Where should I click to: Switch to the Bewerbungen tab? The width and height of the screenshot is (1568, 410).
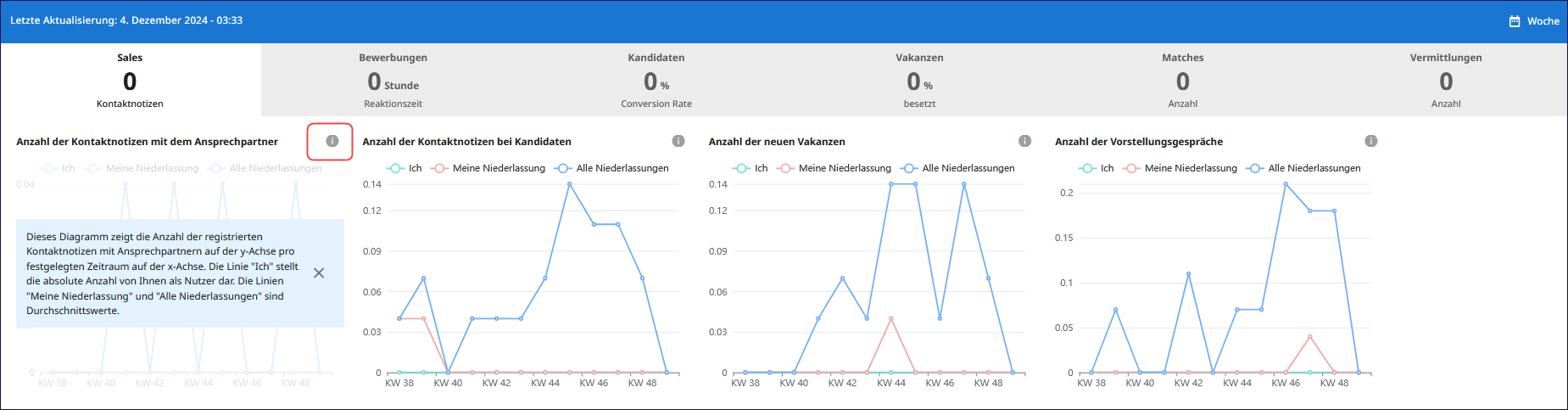pyautogui.click(x=393, y=80)
